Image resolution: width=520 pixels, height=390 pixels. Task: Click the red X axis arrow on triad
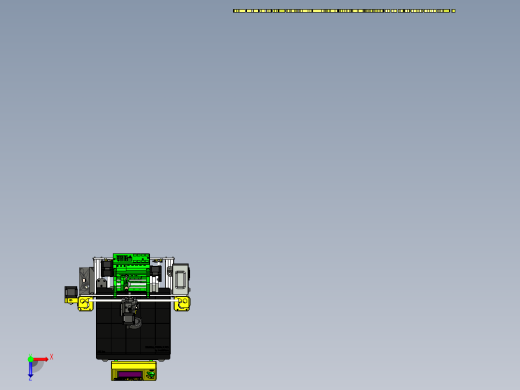tap(41, 359)
